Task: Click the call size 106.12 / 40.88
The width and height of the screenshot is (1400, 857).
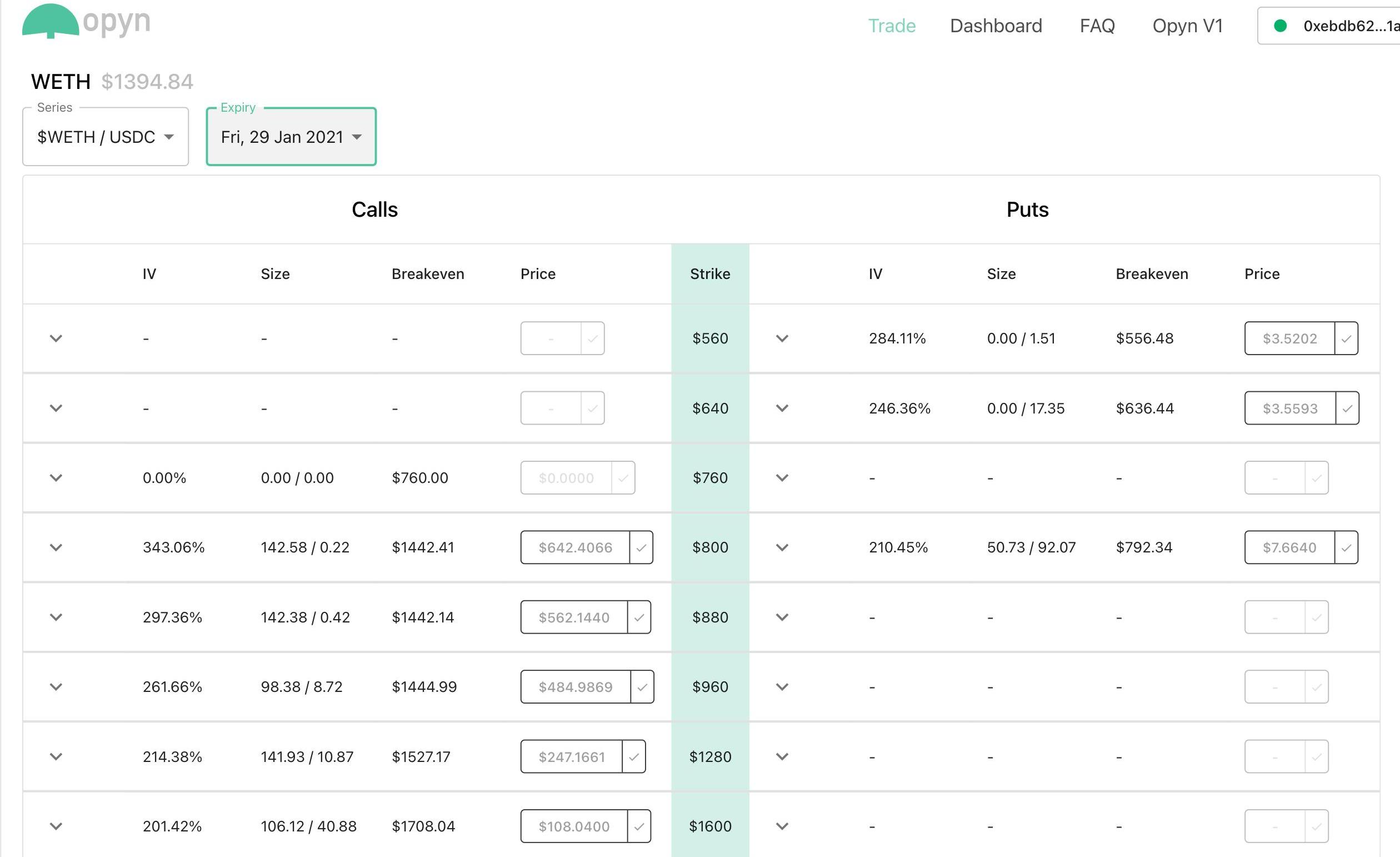Action: point(308,826)
